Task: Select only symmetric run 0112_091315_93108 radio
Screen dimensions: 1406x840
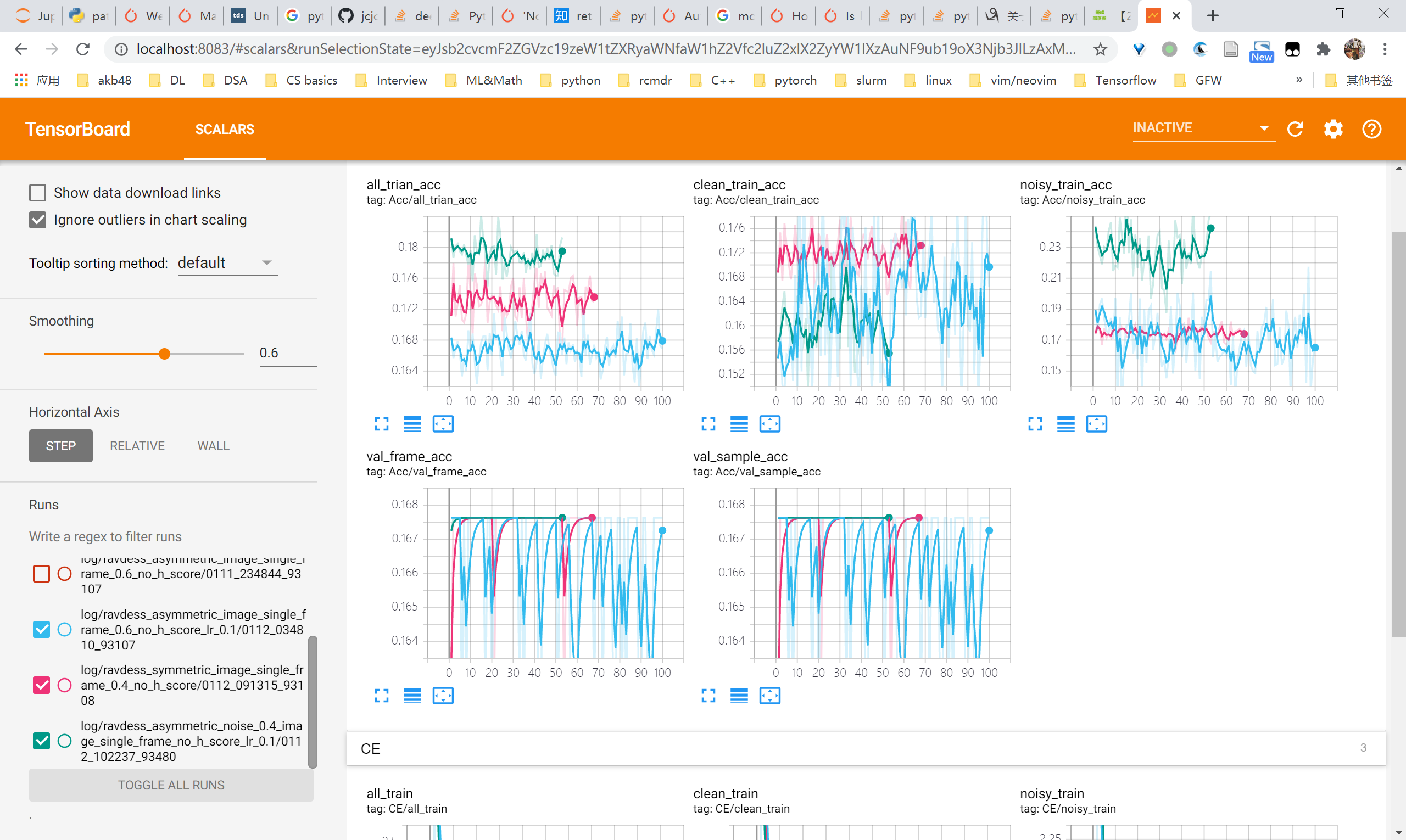Action: [65, 685]
